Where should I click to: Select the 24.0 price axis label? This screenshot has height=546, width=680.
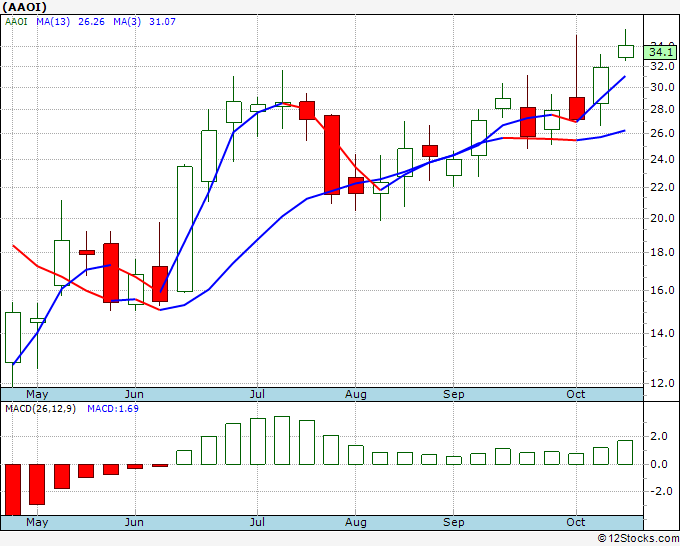click(x=662, y=159)
